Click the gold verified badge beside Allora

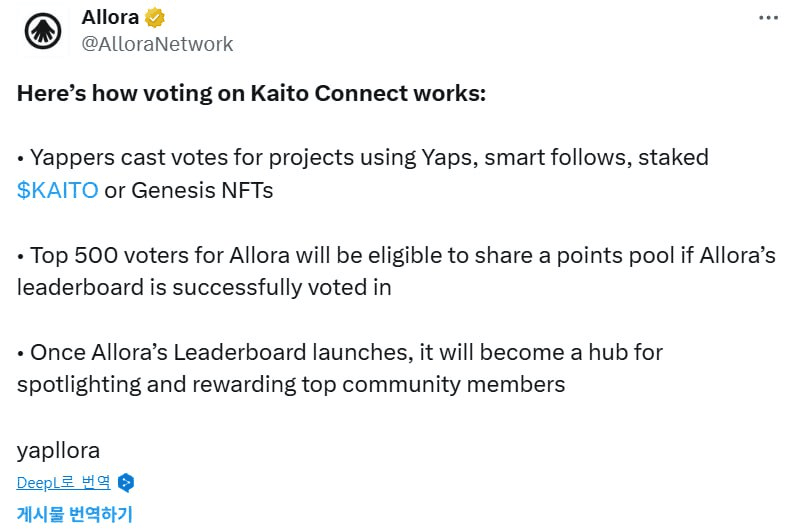(155, 17)
